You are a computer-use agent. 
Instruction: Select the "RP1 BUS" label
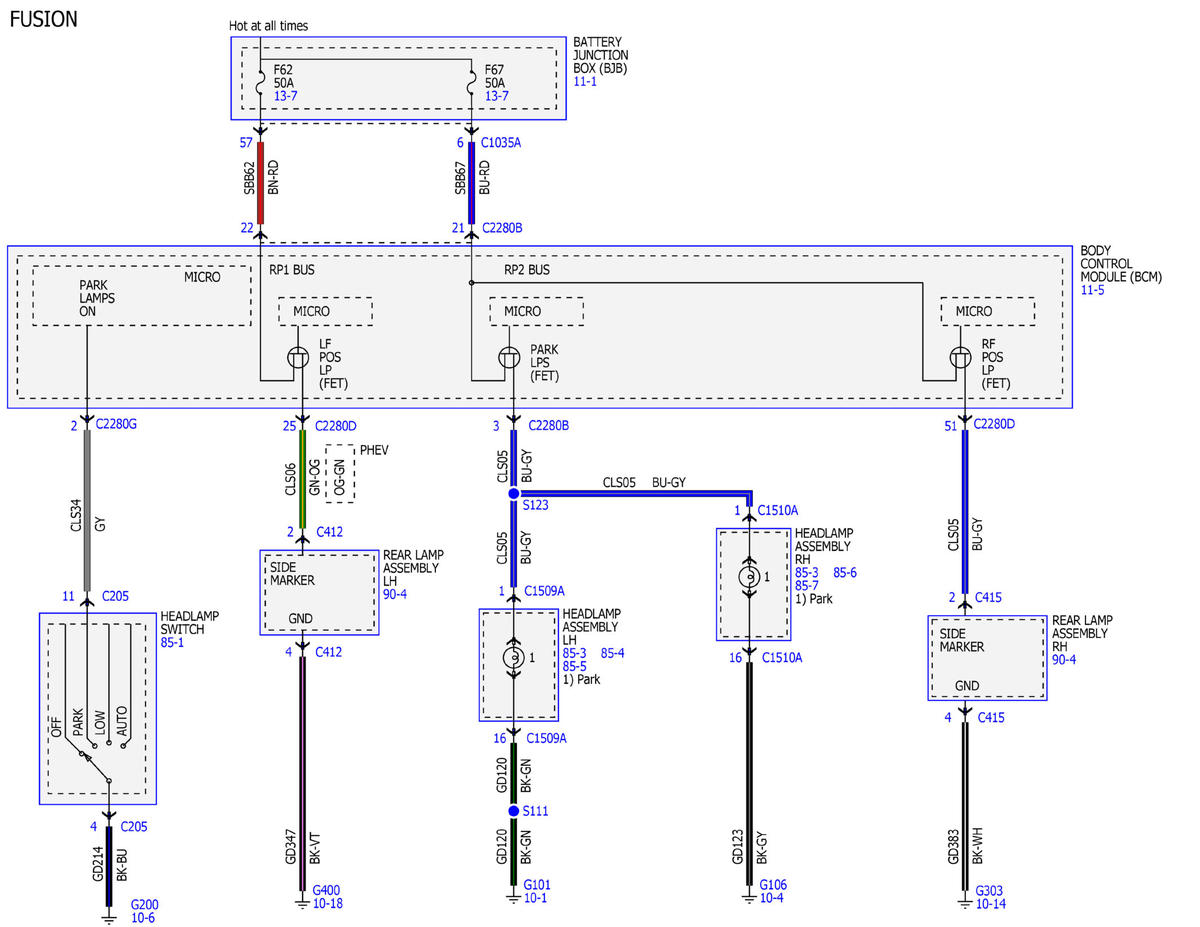click(292, 270)
